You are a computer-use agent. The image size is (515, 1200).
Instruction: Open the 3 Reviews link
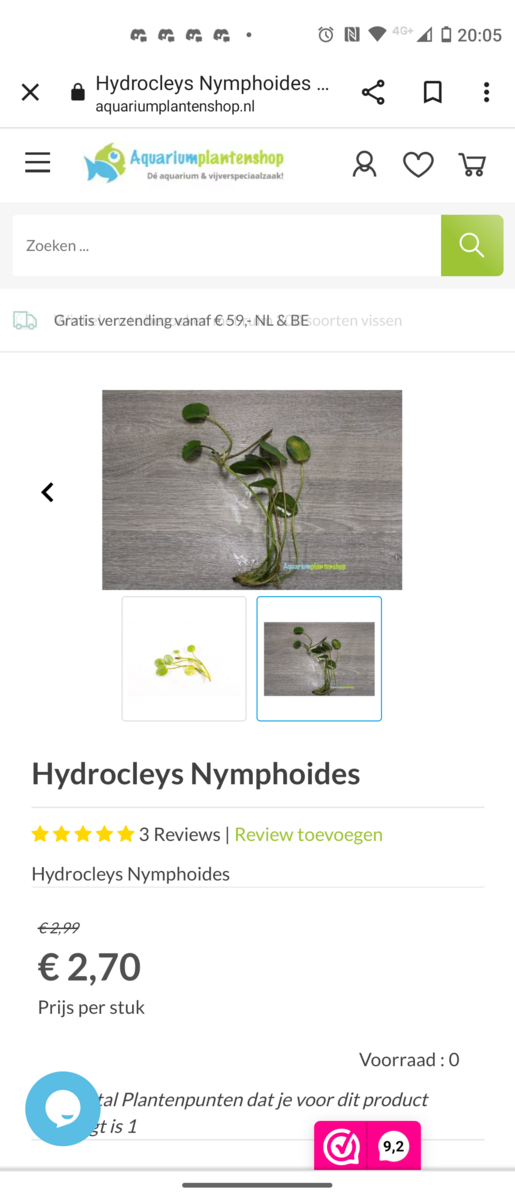(180, 834)
